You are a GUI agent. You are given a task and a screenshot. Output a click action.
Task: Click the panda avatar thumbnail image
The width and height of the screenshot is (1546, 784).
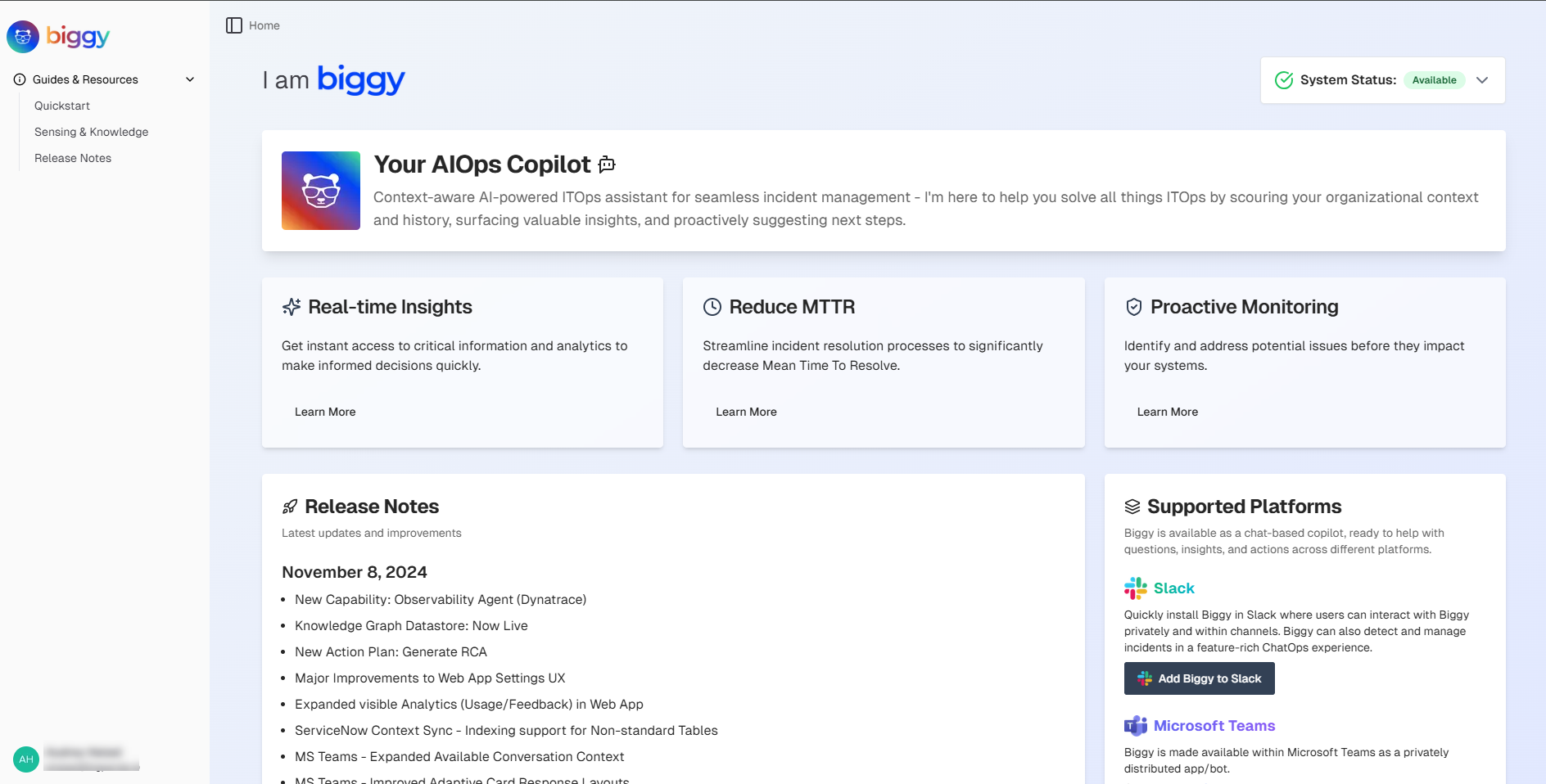click(x=321, y=191)
